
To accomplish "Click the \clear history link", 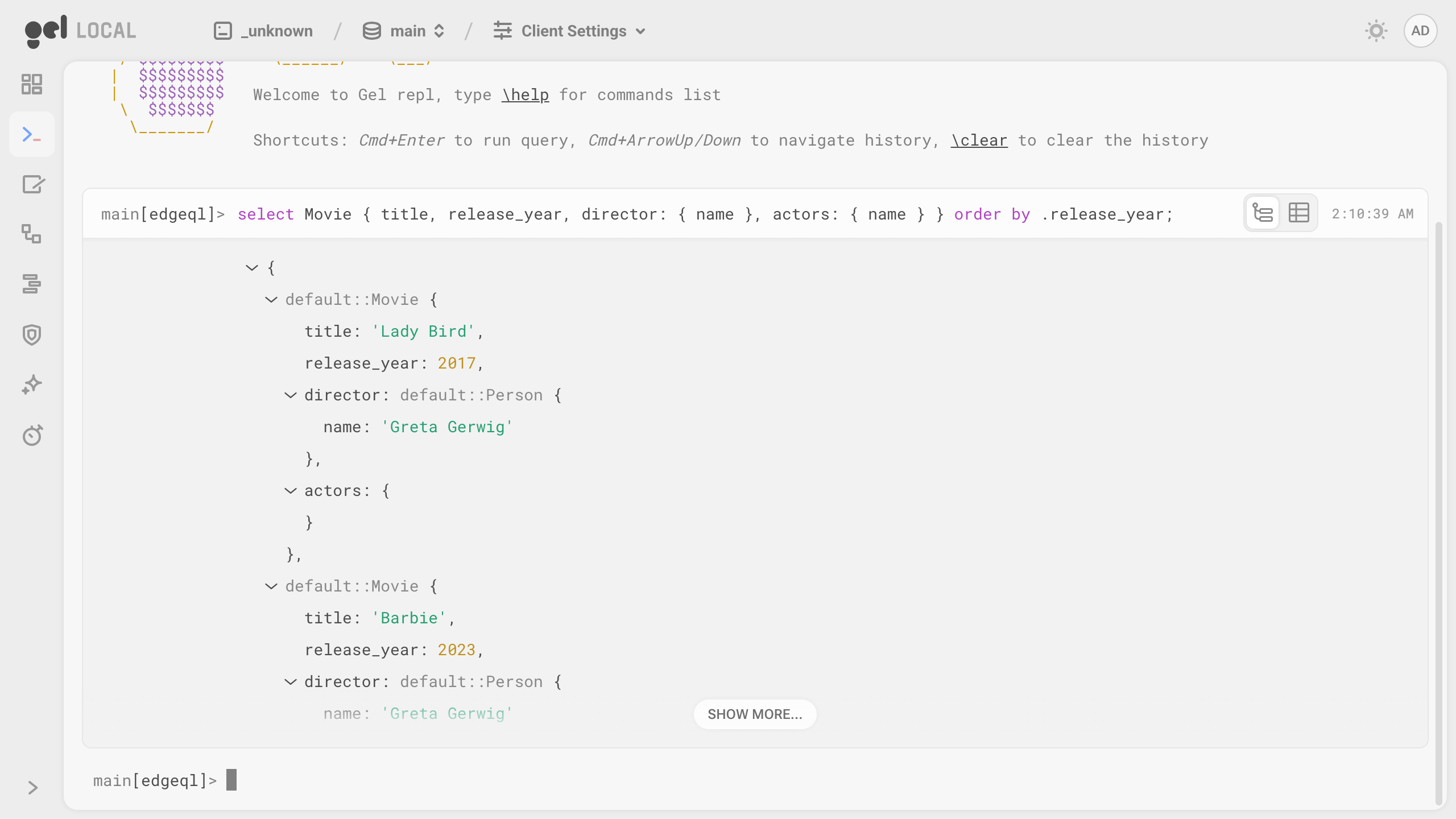I will [x=979, y=140].
